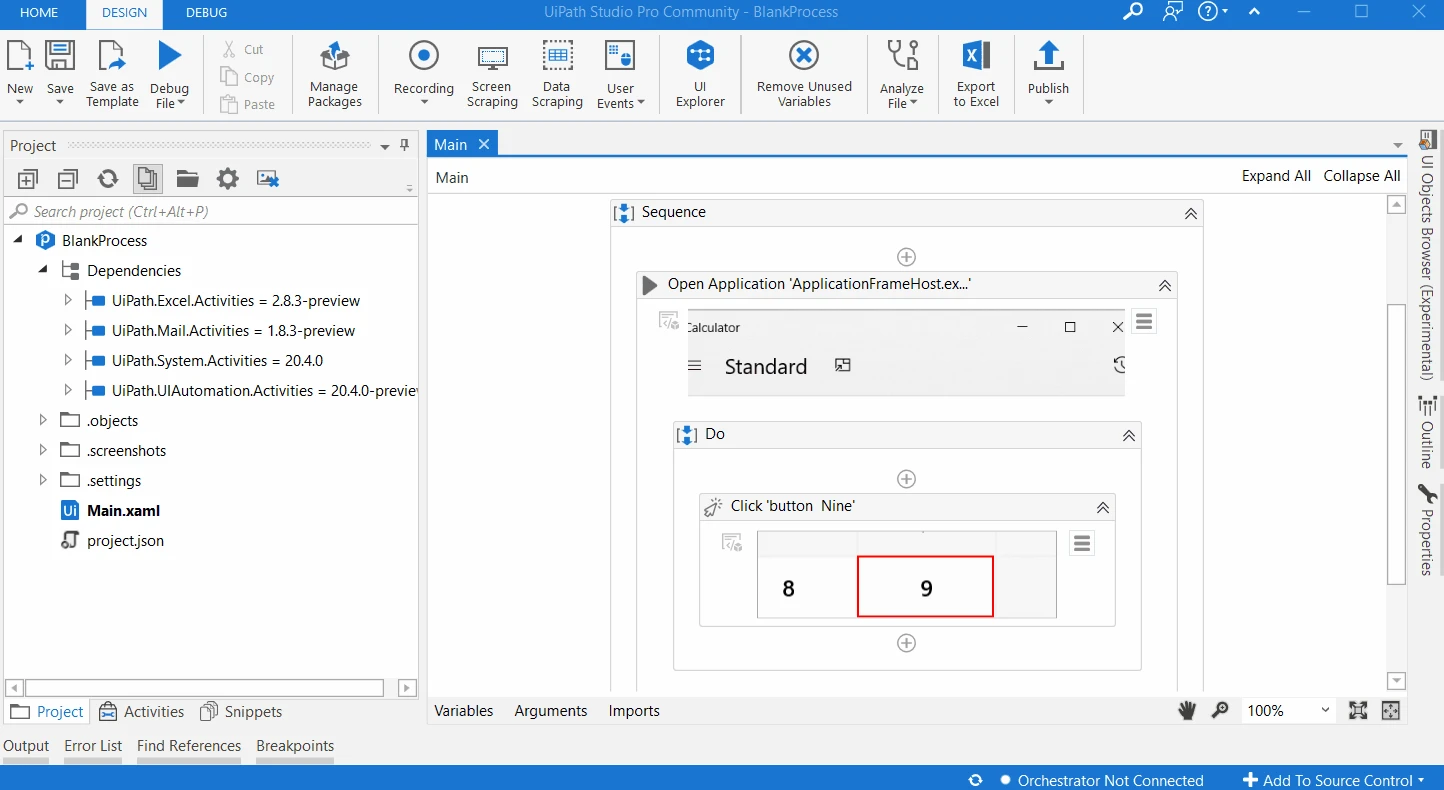
Task: Click Expand All link
Action: coord(1276,175)
